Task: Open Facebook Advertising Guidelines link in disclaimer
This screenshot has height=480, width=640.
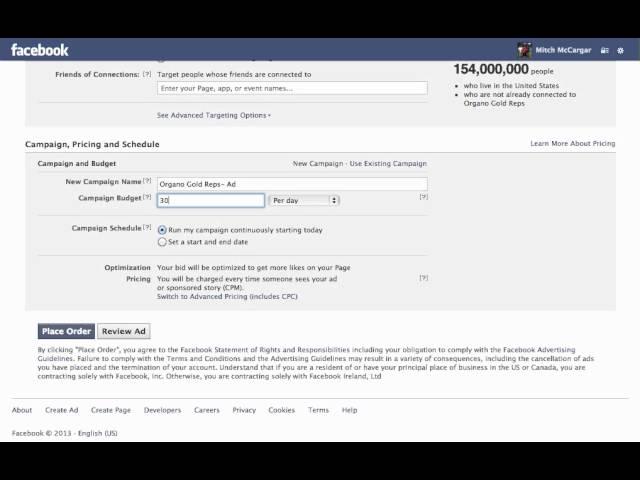Action: [307, 354]
